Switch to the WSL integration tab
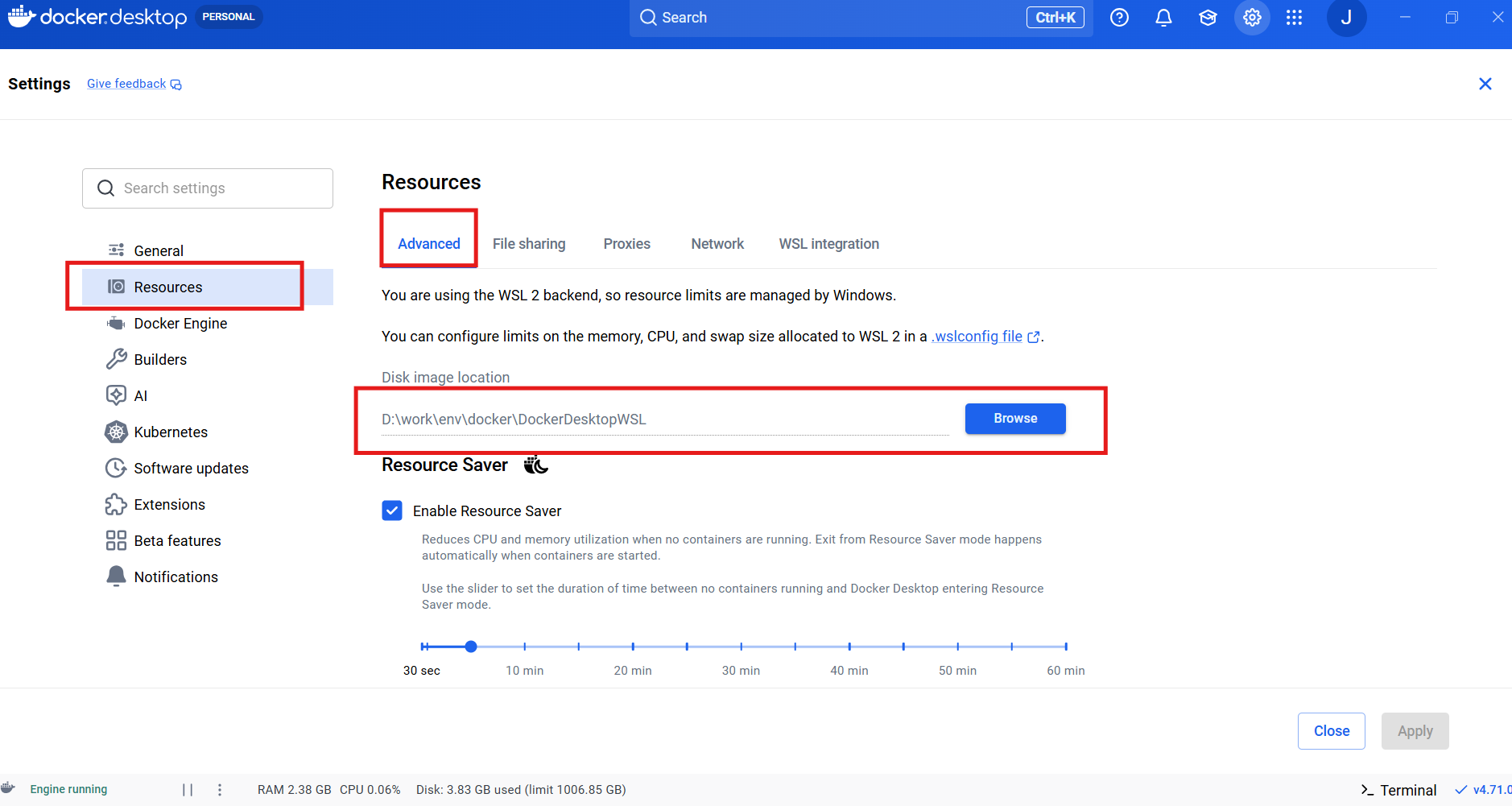The height and width of the screenshot is (806, 1512). pos(828,244)
